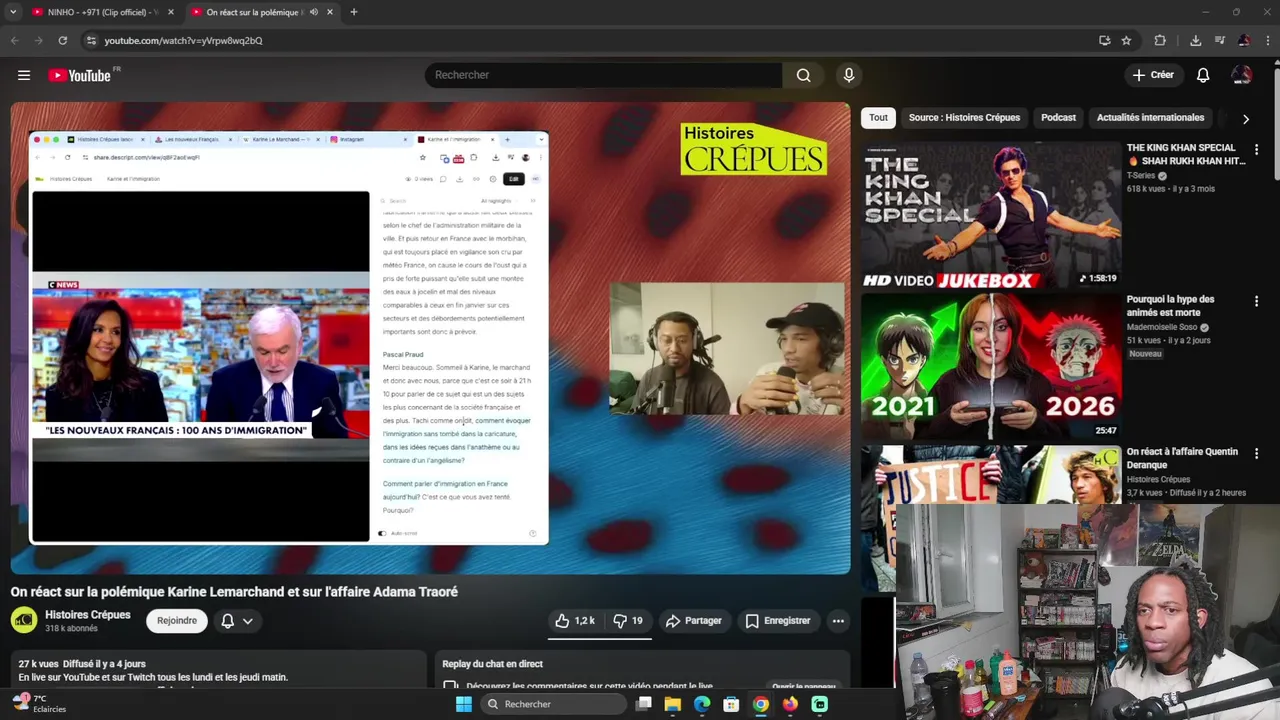Image resolution: width=1280 pixels, height=720 pixels.
Task: Click the Créer button
Action: (1153, 75)
